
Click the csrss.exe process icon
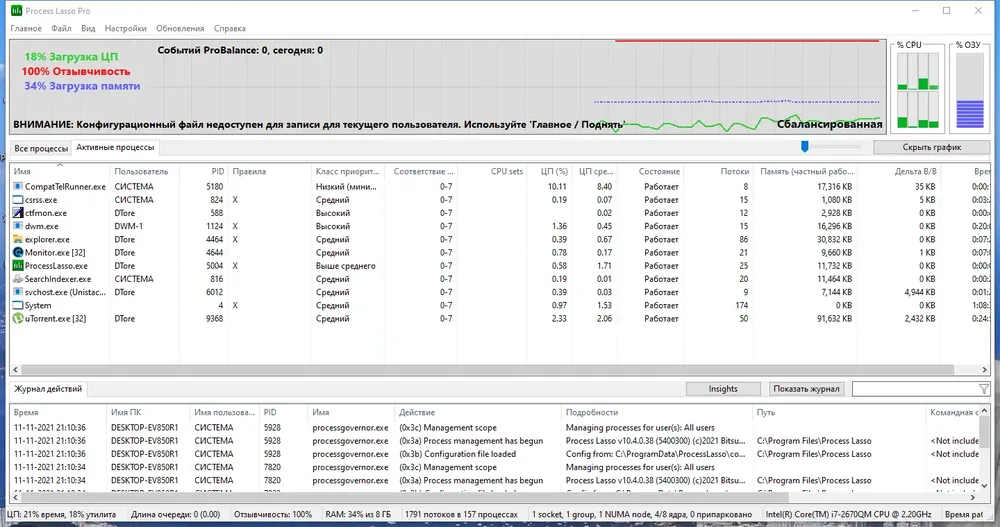18,200
